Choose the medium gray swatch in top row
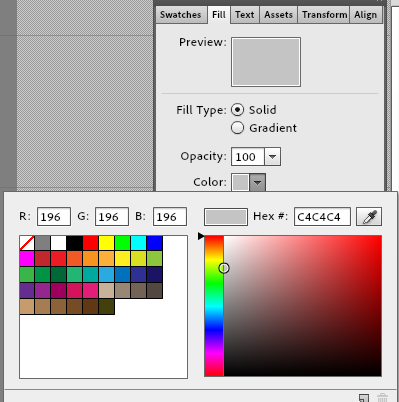Viewport: 399px width, 402px height. 43,243
